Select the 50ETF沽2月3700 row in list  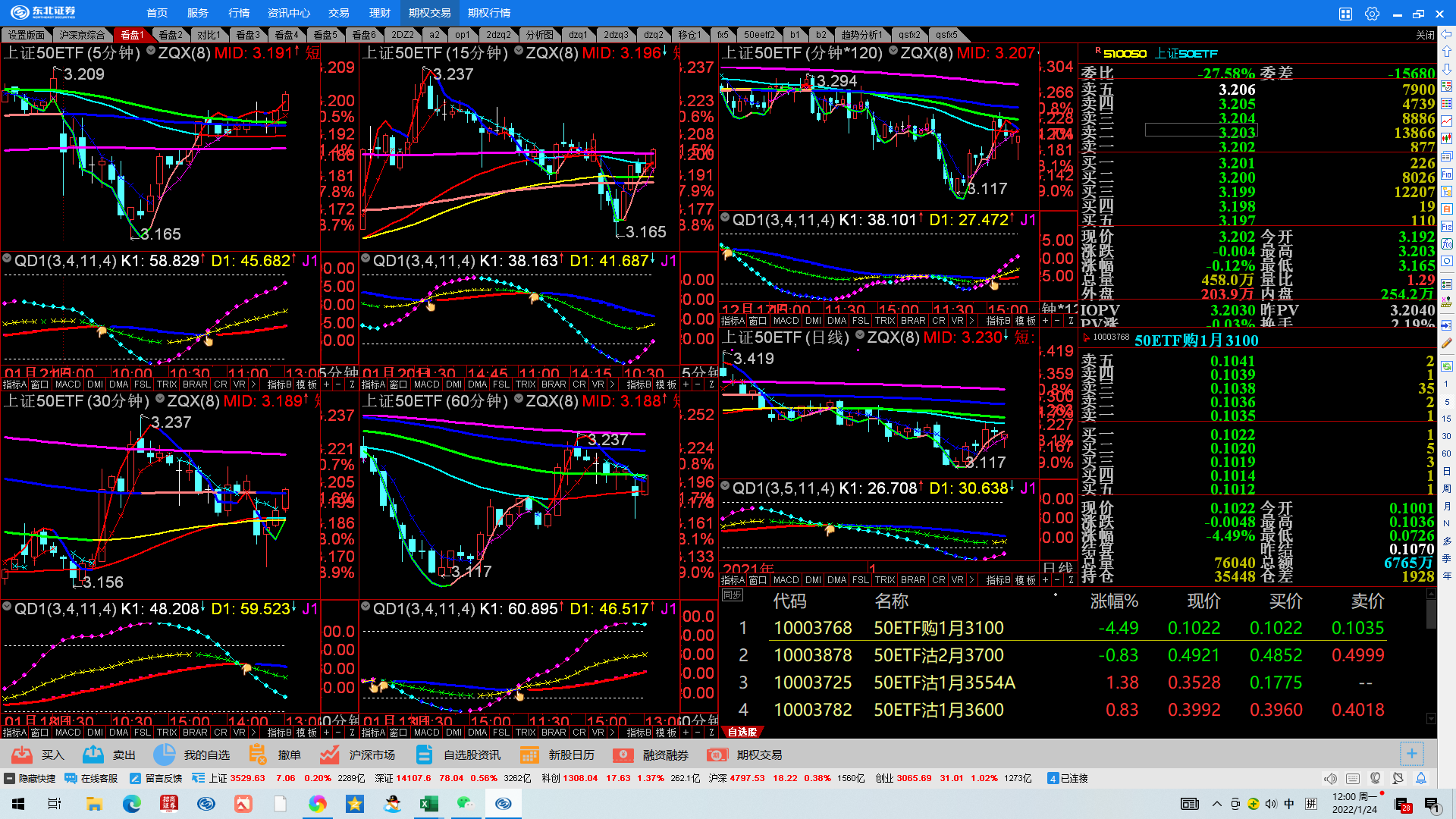coord(938,655)
